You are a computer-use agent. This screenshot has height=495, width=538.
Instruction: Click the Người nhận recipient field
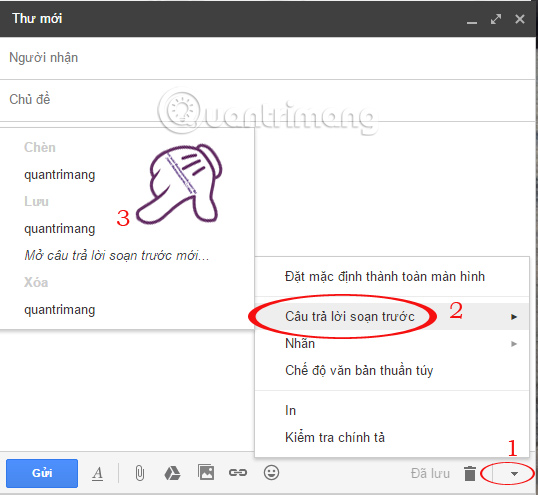268,58
